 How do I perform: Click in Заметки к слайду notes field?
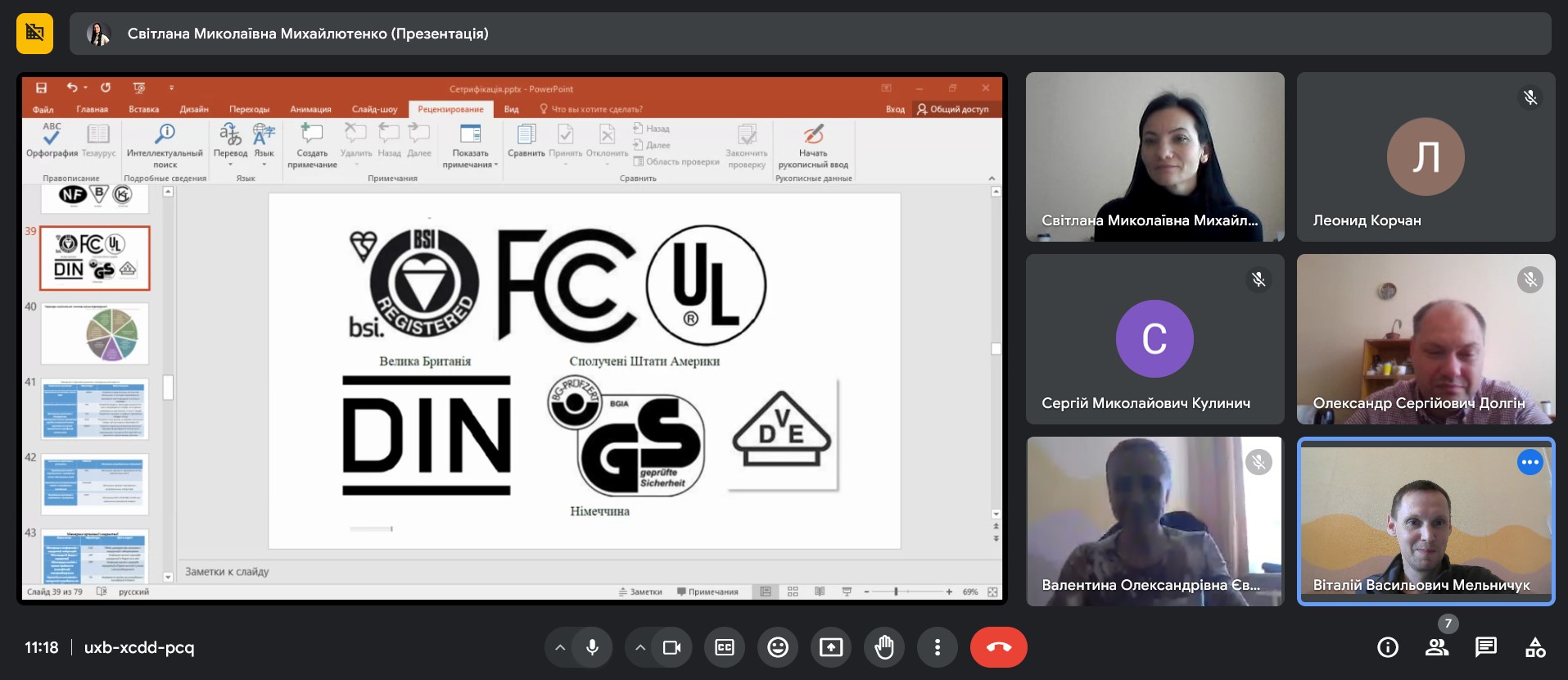tap(585, 572)
